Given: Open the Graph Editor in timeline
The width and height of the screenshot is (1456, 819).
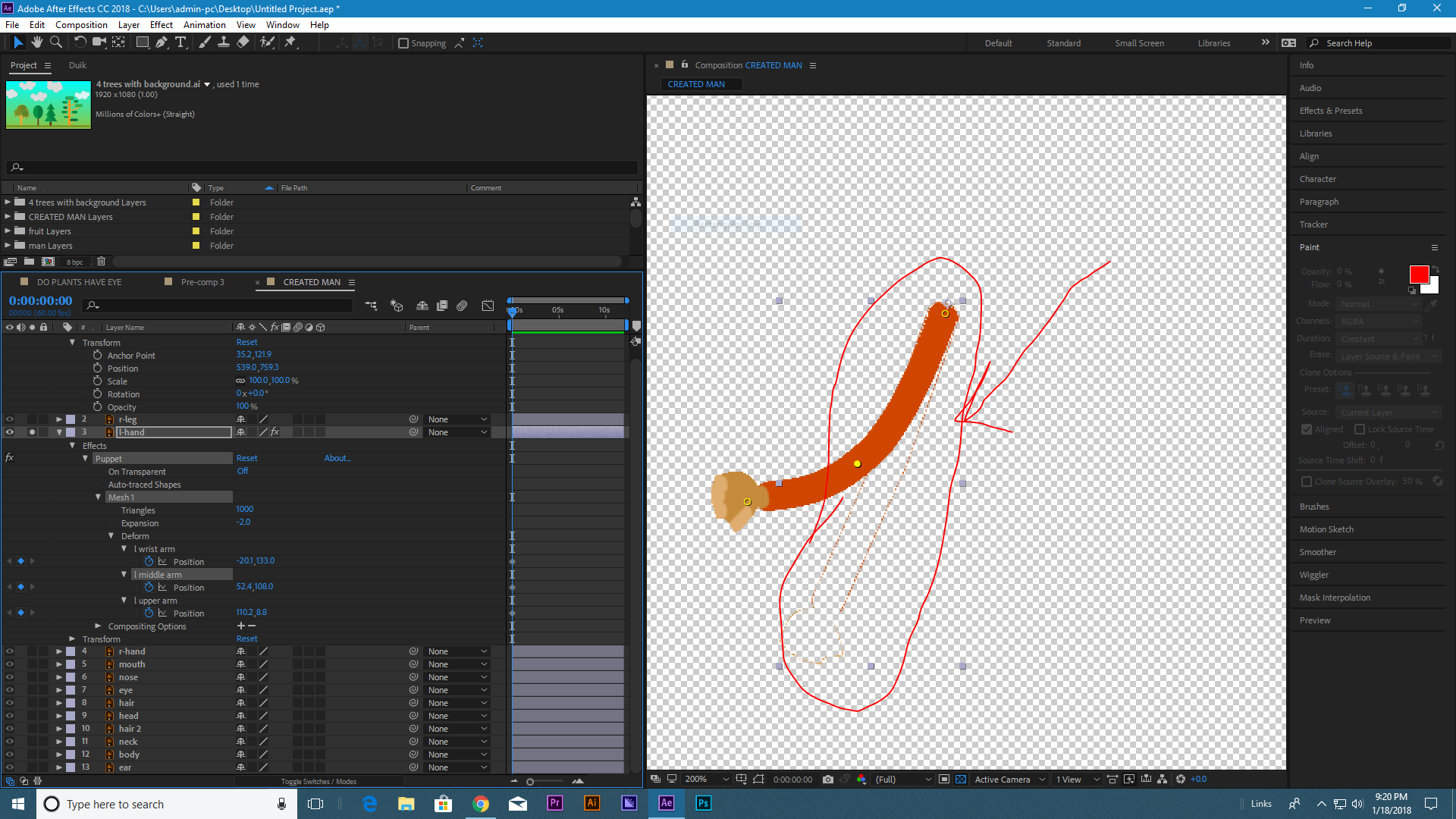Looking at the screenshot, I should 488,306.
